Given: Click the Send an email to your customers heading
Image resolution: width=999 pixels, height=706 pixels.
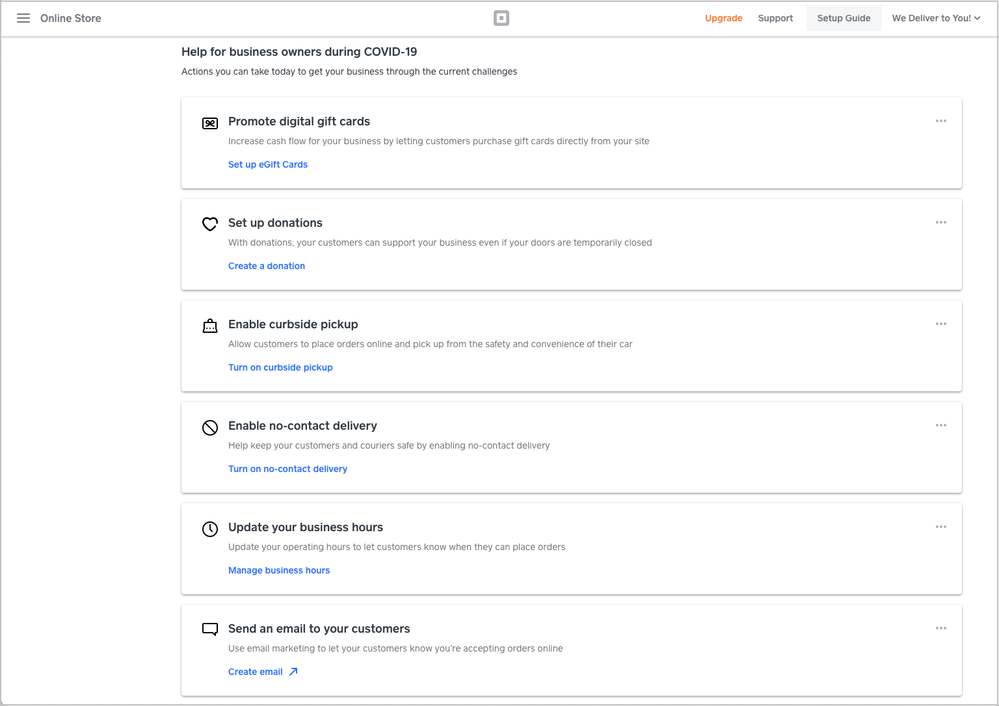Looking at the screenshot, I should (x=319, y=629).
